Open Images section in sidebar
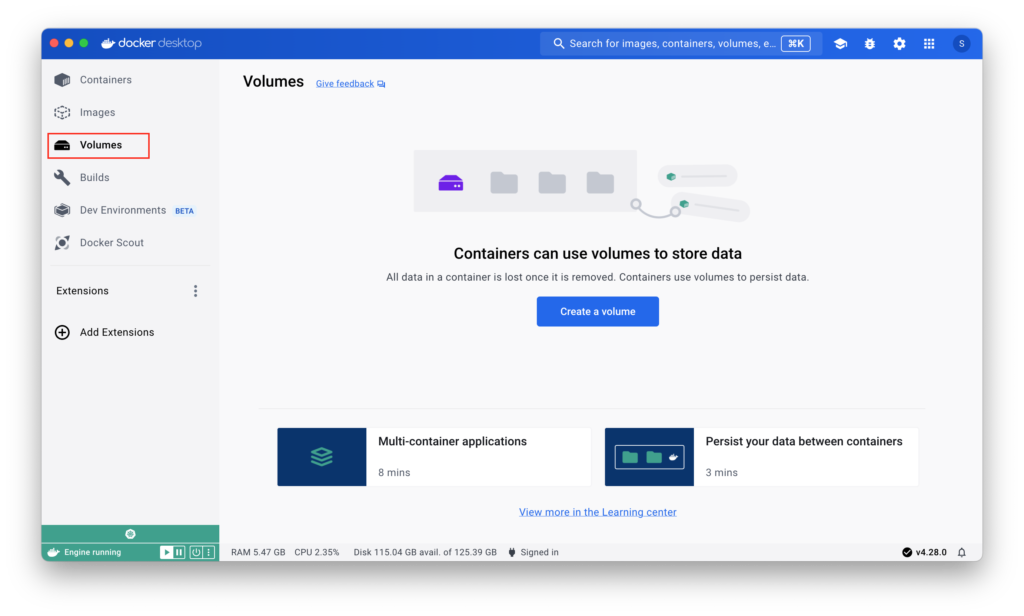The height and width of the screenshot is (616, 1024). [x=97, y=113]
